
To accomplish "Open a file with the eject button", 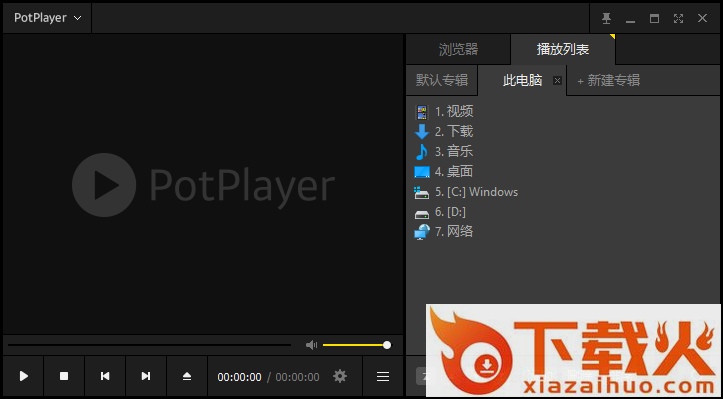I will click(187, 376).
